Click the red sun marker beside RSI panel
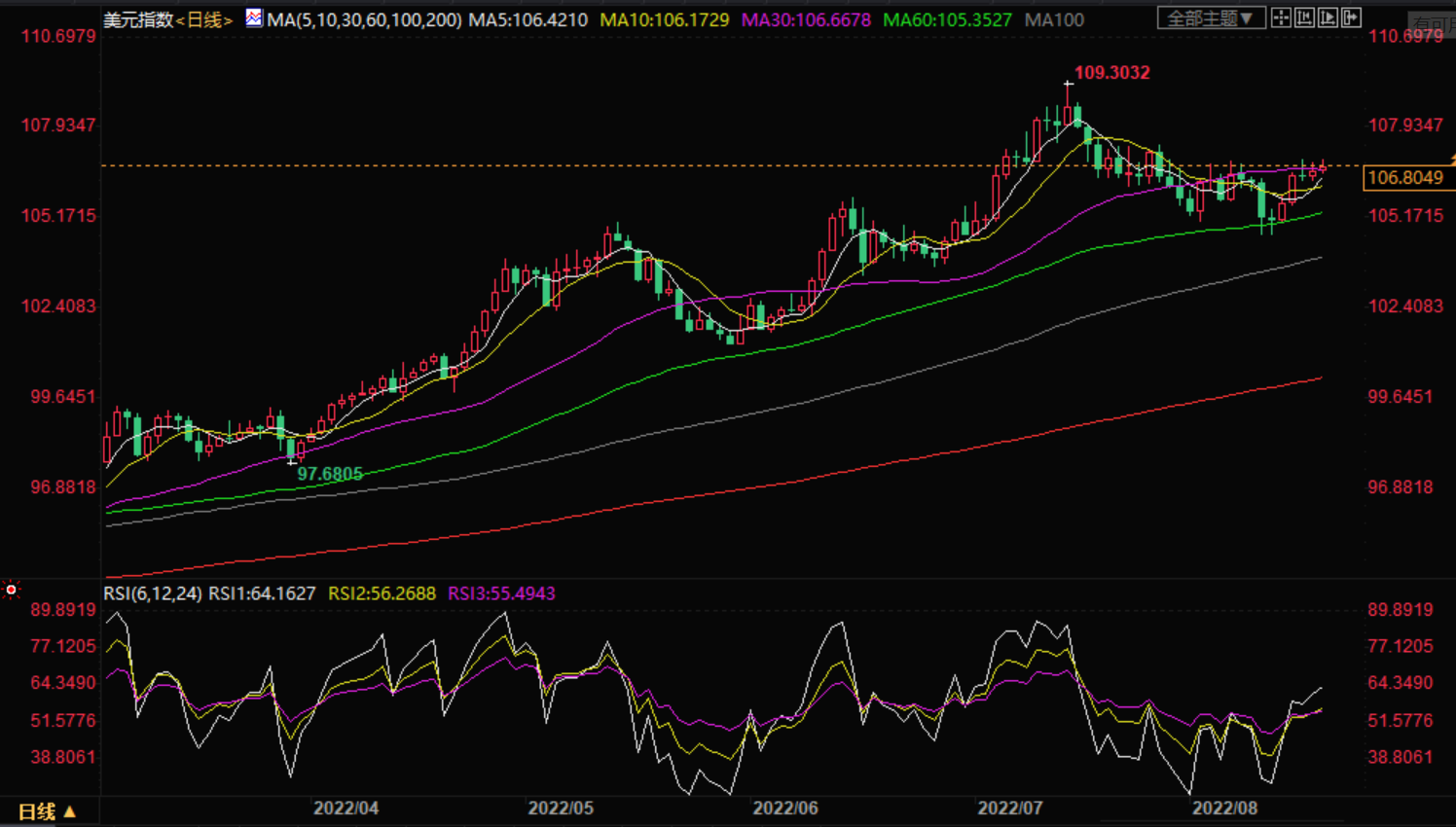1456x827 pixels. (x=11, y=590)
